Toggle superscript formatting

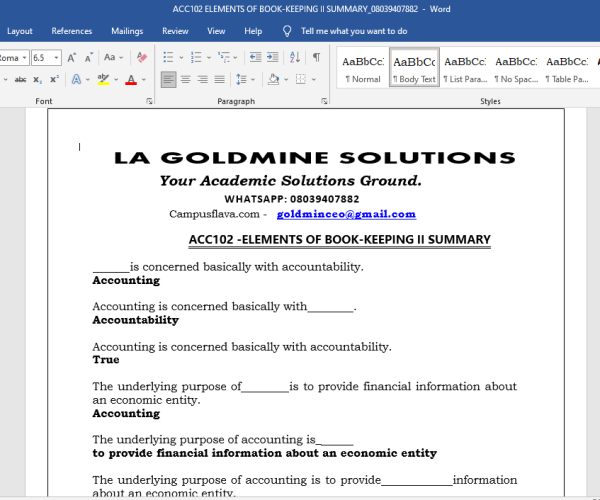coord(54,79)
